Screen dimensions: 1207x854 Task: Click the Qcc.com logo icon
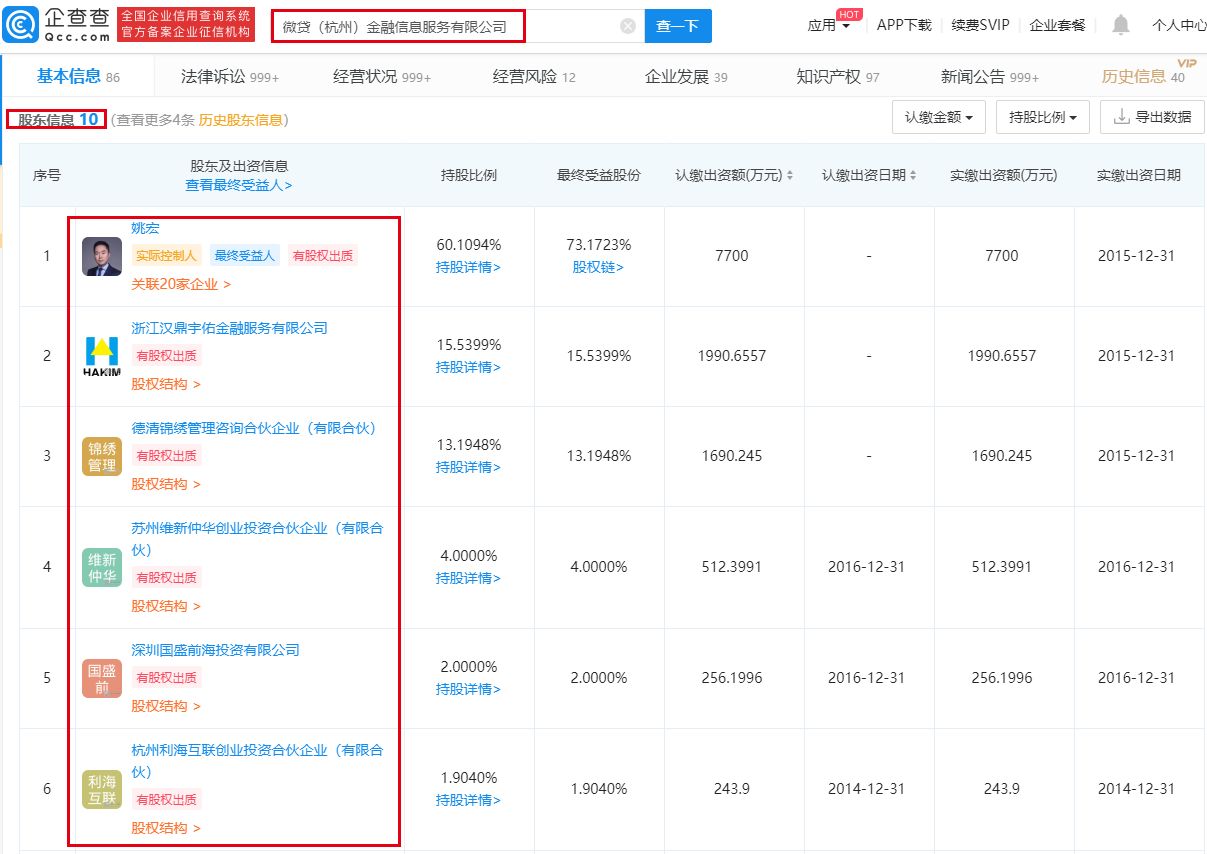(x=21, y=24)
